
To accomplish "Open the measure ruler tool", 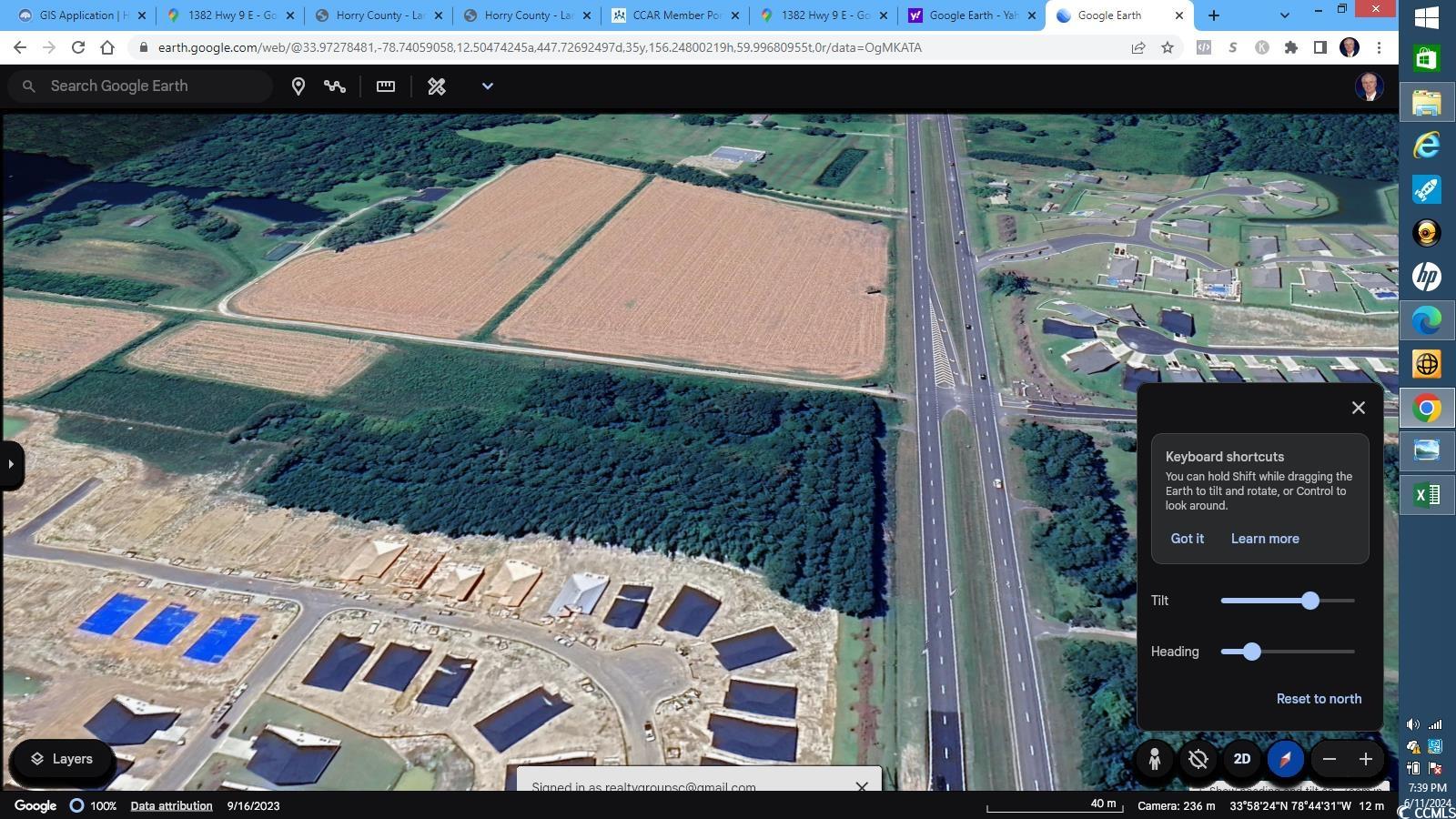I will (386, 86).
